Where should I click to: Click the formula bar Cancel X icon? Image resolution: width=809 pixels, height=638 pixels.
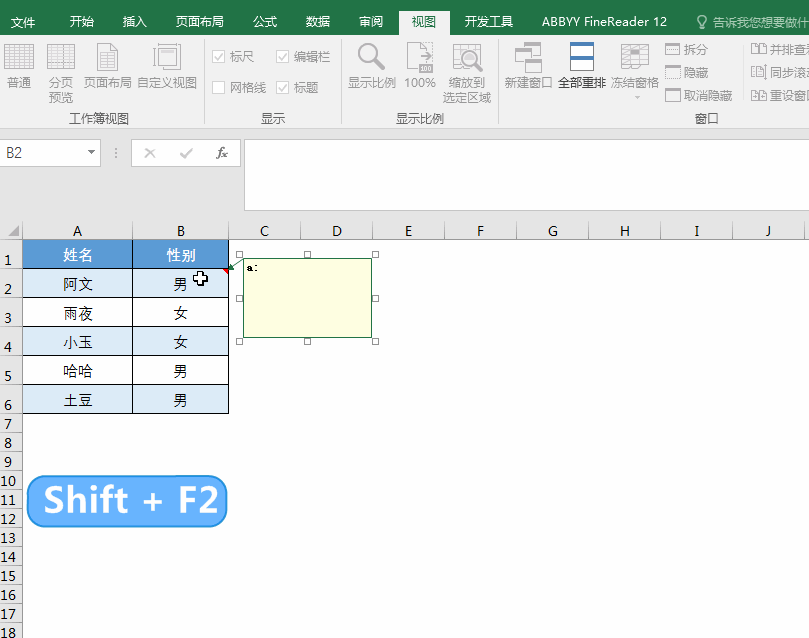click(150, 153)
